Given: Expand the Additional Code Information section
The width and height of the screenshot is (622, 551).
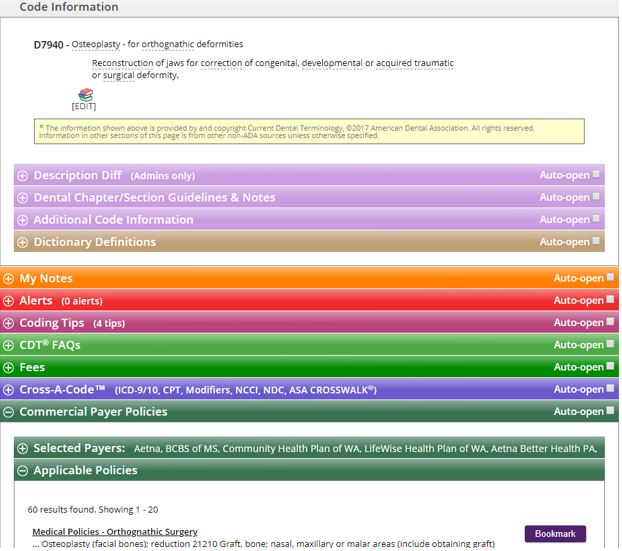Looking at the screenshot, I should click(23, 220).
